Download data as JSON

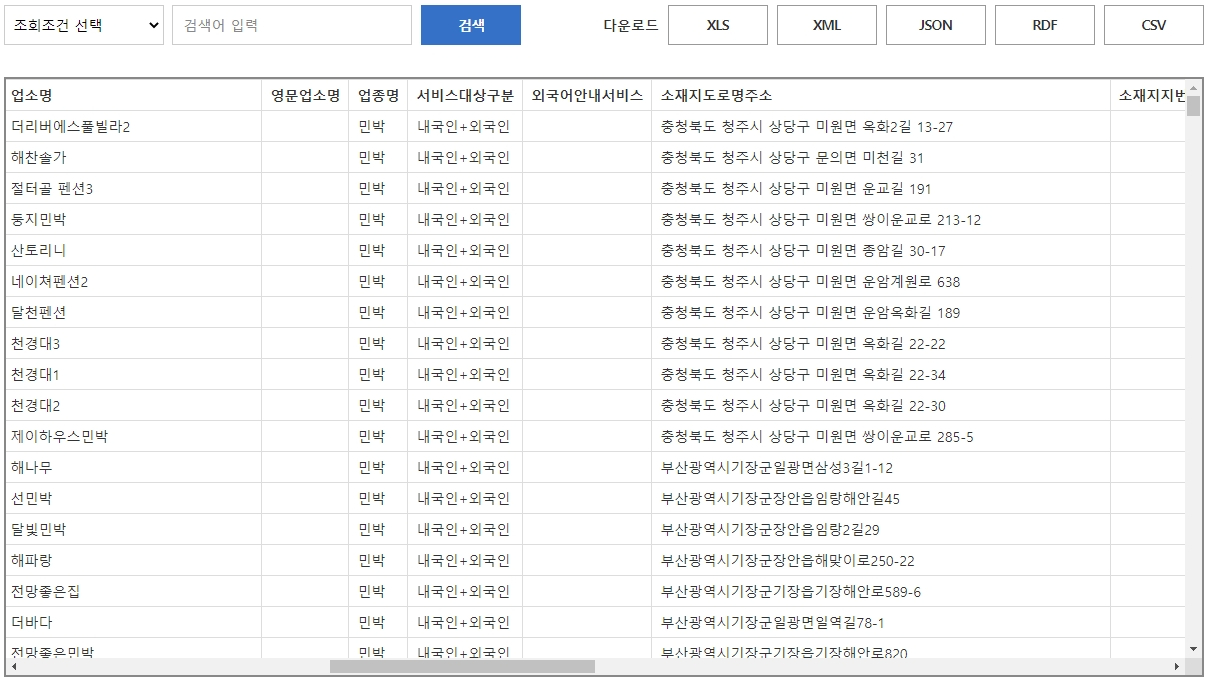pyautogui.click(x=936, y=25)
